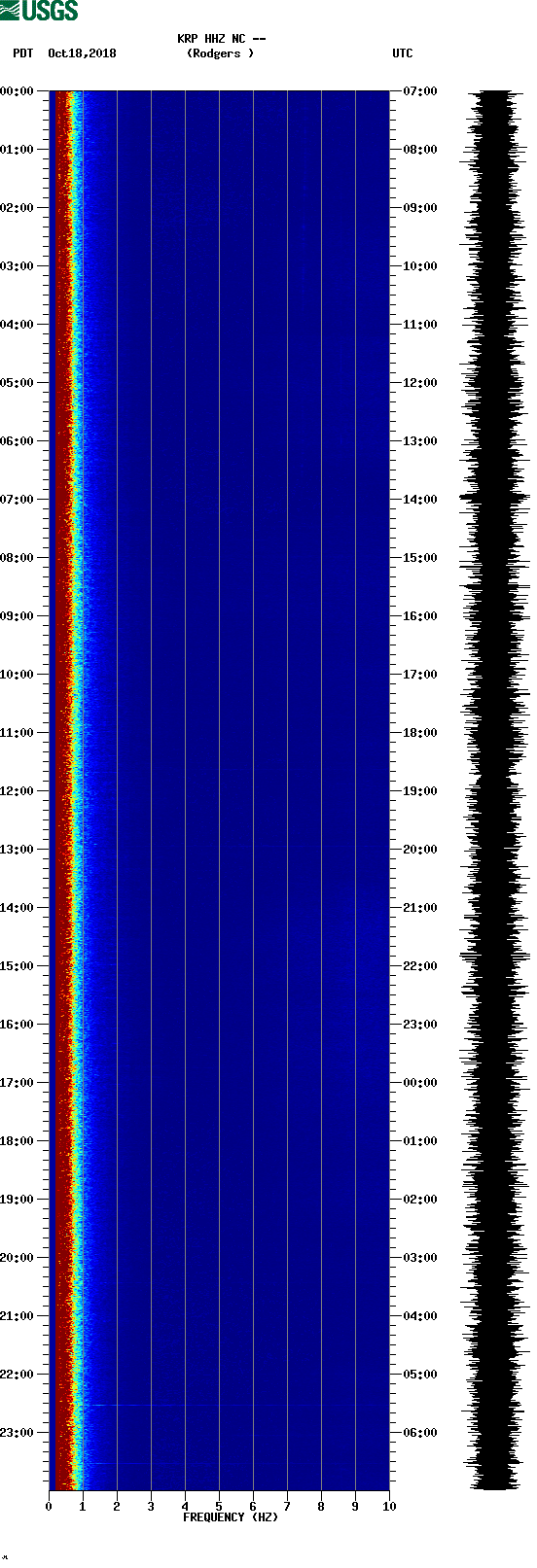The height and width of the screenshot is (1568, 537).
Task: Click the UTC time label '16:00'
Action: (x=420, y=616)
